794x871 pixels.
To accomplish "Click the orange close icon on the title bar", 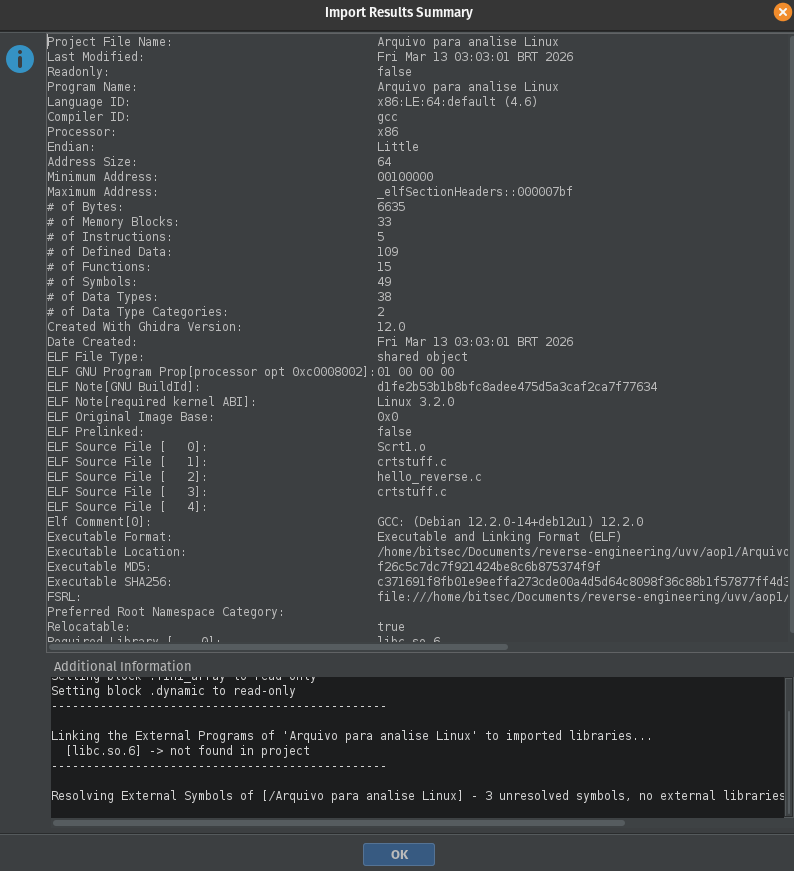I will click(x=783, y=12).
